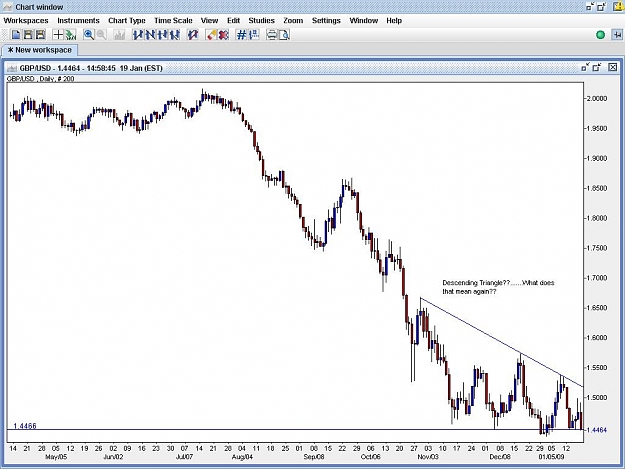Screen dimensions: 625x469
Task: Click the Chart window title text
Action: (x=39, y=7)
